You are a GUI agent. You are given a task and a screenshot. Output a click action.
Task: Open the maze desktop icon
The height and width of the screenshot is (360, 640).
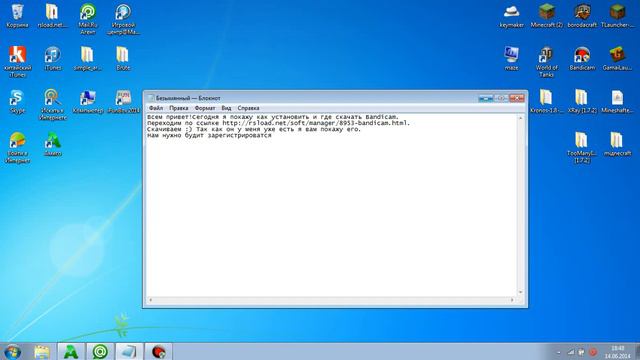511,58
